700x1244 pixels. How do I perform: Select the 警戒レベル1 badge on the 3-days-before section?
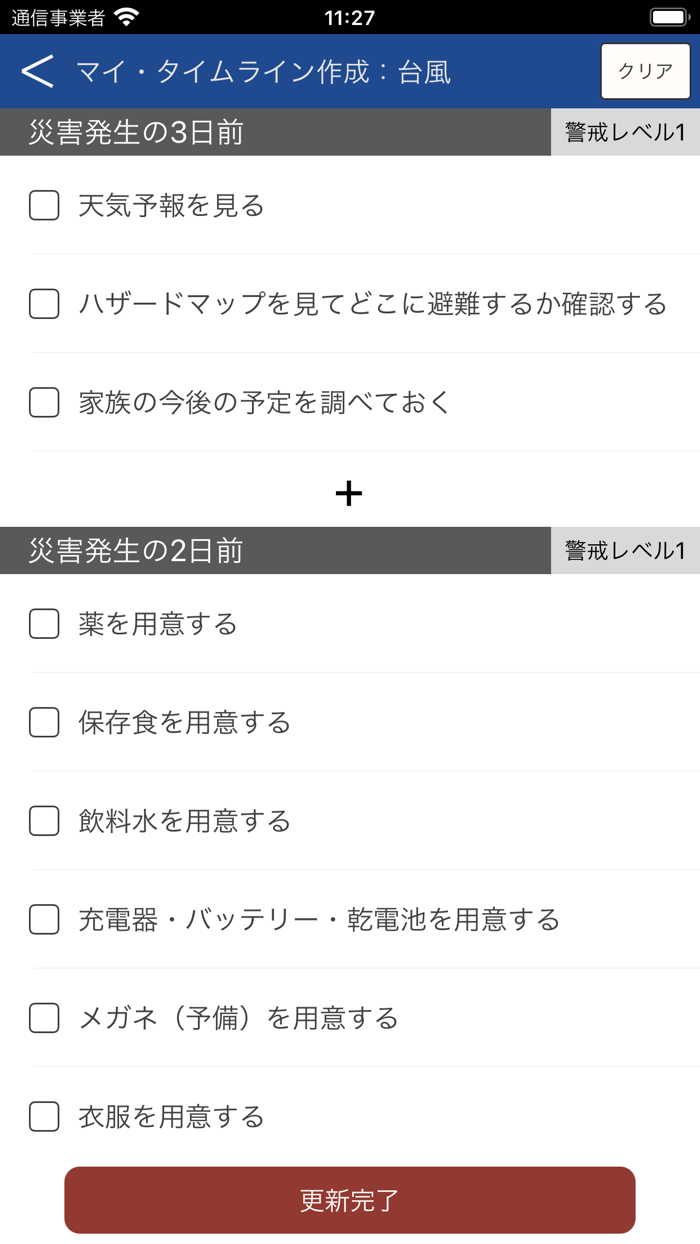click(623, 133)
